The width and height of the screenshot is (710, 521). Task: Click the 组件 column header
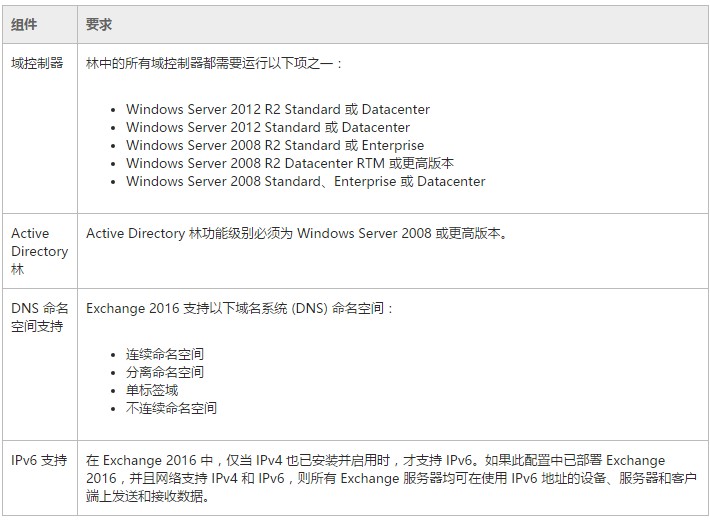(x=24, y=25)
